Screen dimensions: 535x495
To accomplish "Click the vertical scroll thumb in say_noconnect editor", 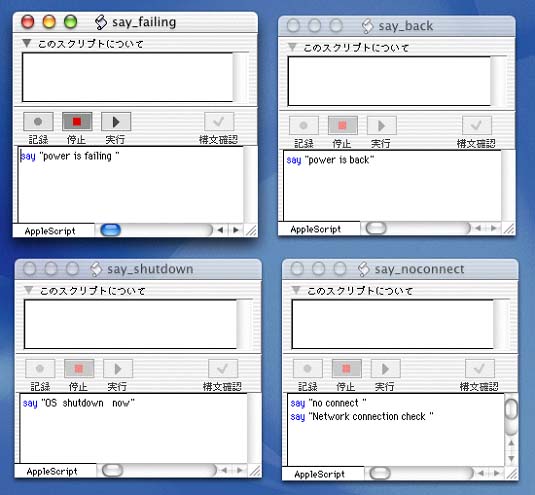I will tap(511, 409).
